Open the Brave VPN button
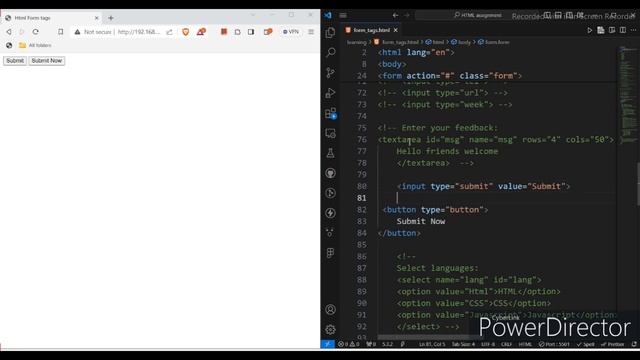This screenshot has height=360, width=640. coord(291,32)
